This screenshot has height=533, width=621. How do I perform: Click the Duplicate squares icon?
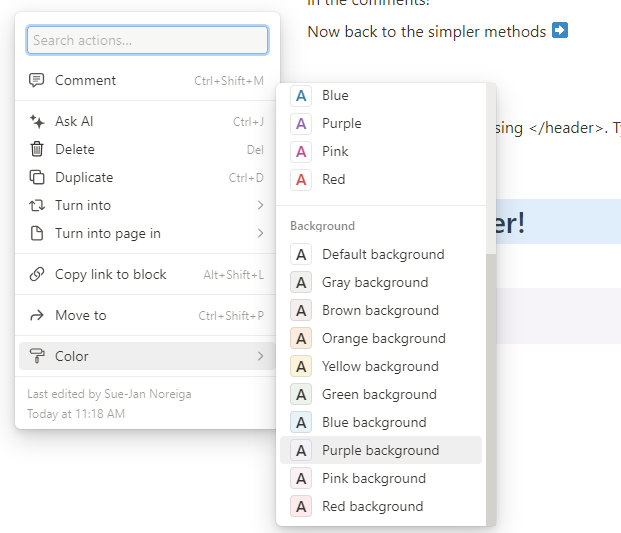[x=37, y=177]
